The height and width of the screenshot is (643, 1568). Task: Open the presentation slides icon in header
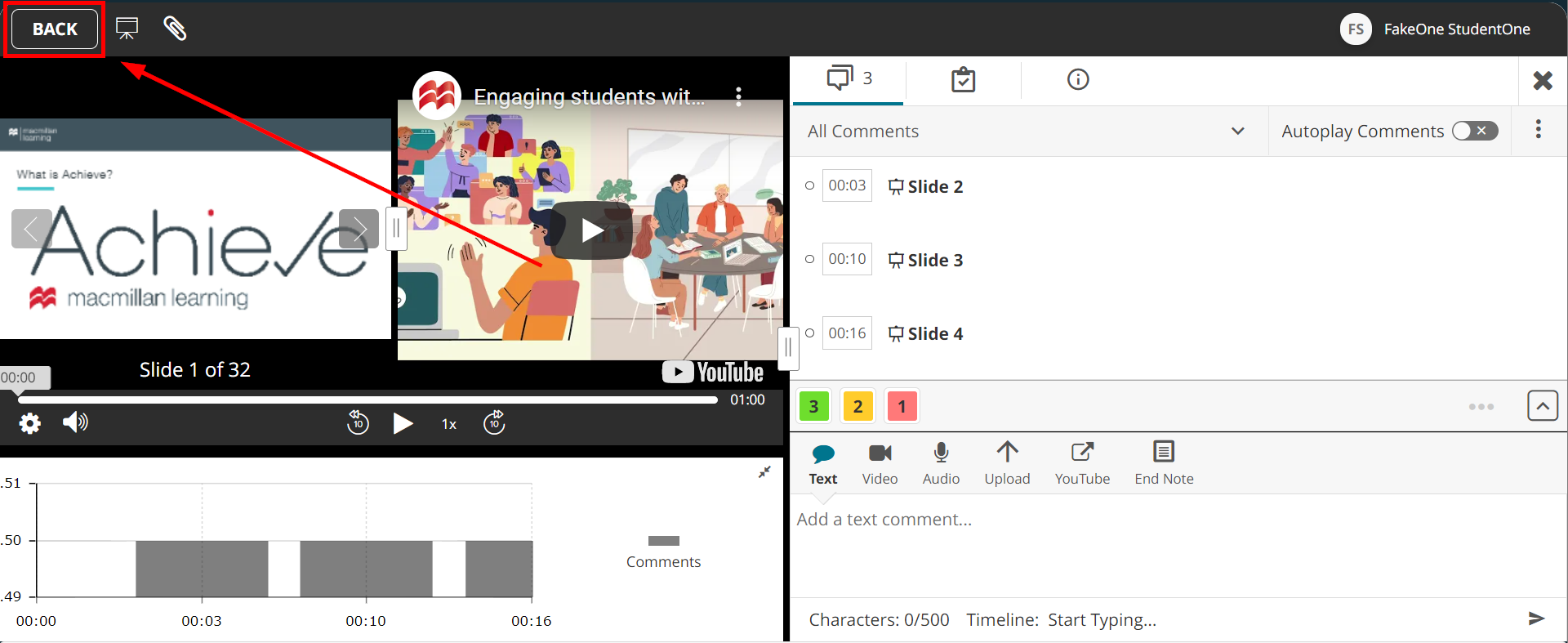[x=127, y=29]
